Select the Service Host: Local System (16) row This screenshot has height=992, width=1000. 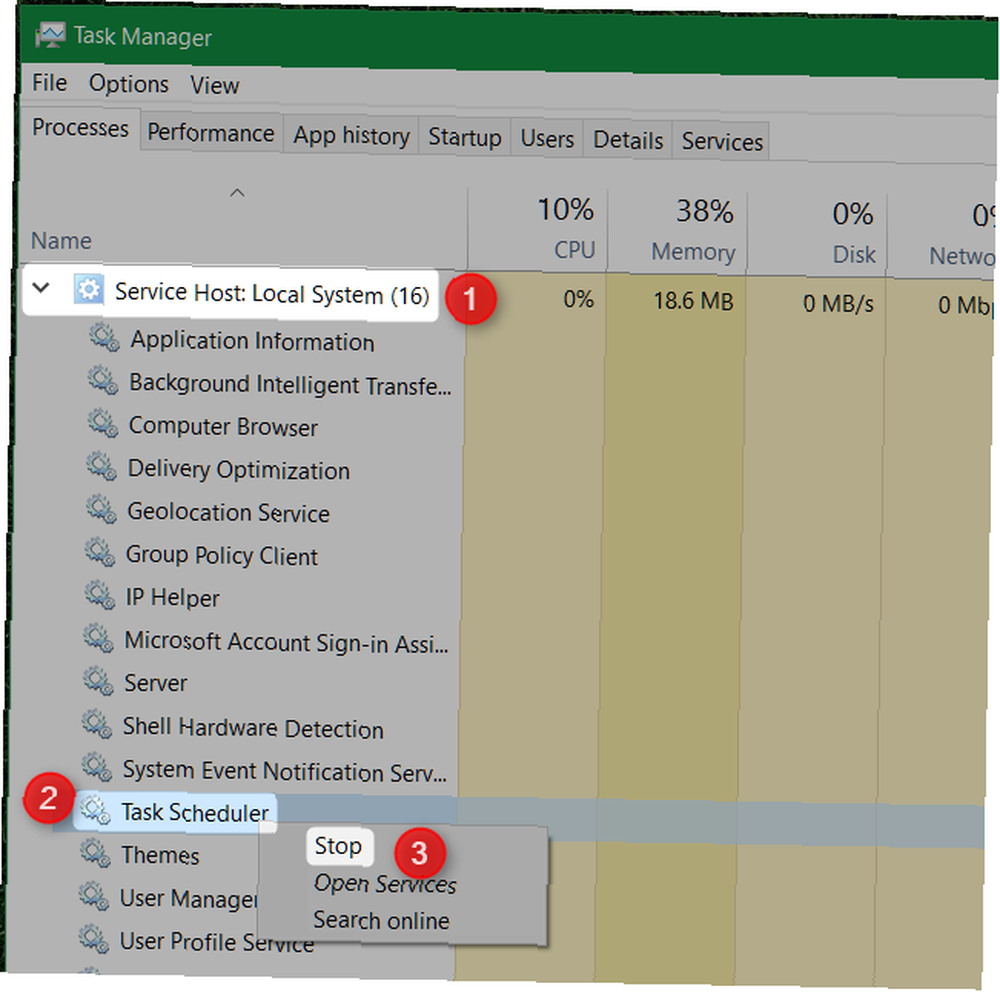point(230,293)
